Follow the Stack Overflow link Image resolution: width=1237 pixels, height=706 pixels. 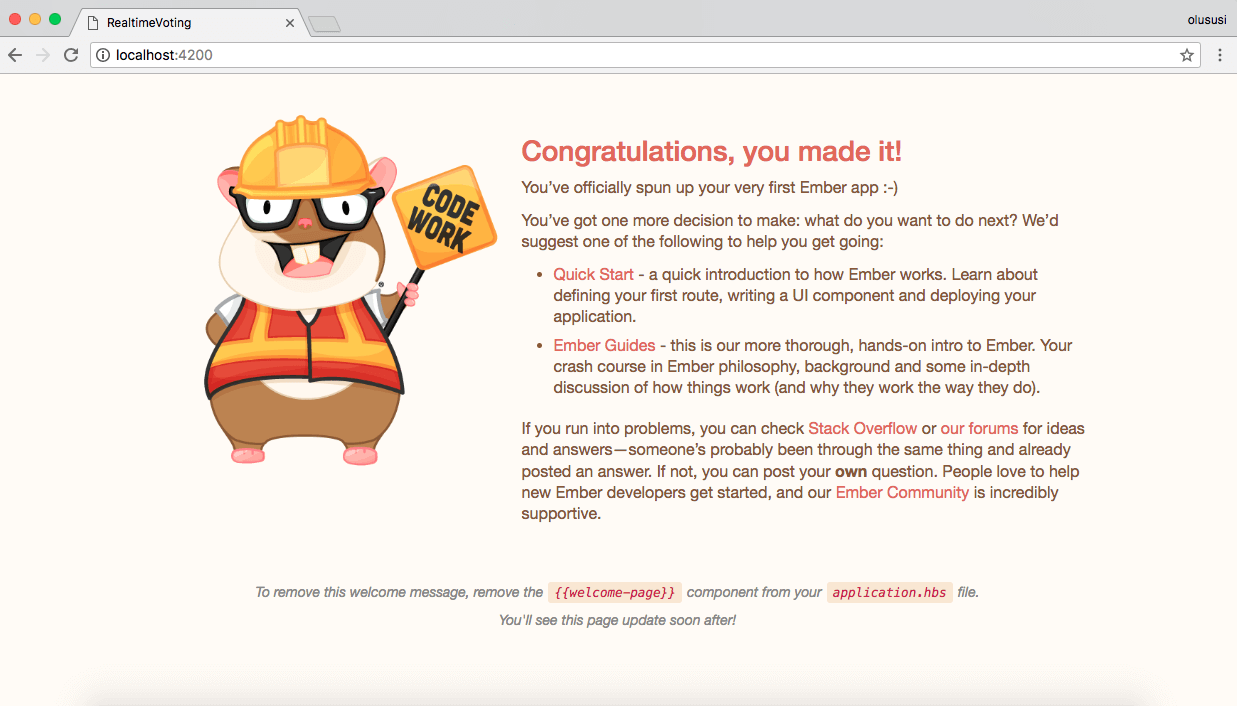coord(862,428)
